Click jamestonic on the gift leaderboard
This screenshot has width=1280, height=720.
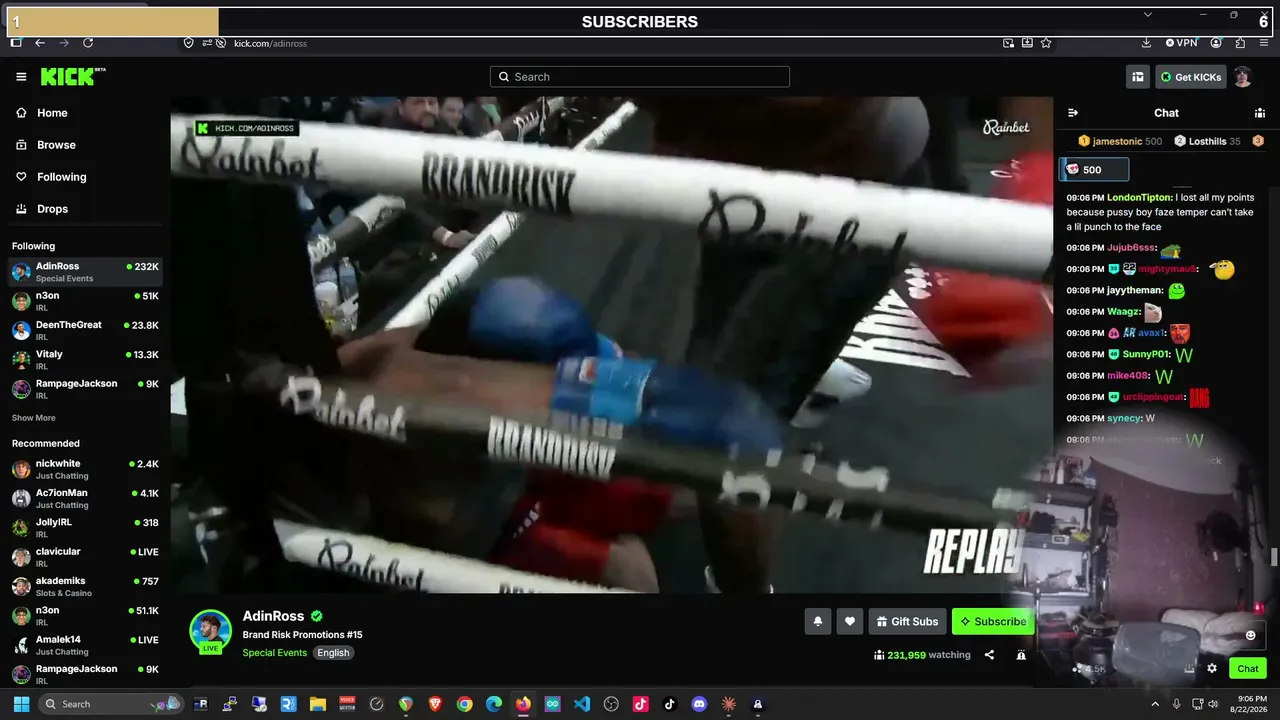coord(1118,141)
